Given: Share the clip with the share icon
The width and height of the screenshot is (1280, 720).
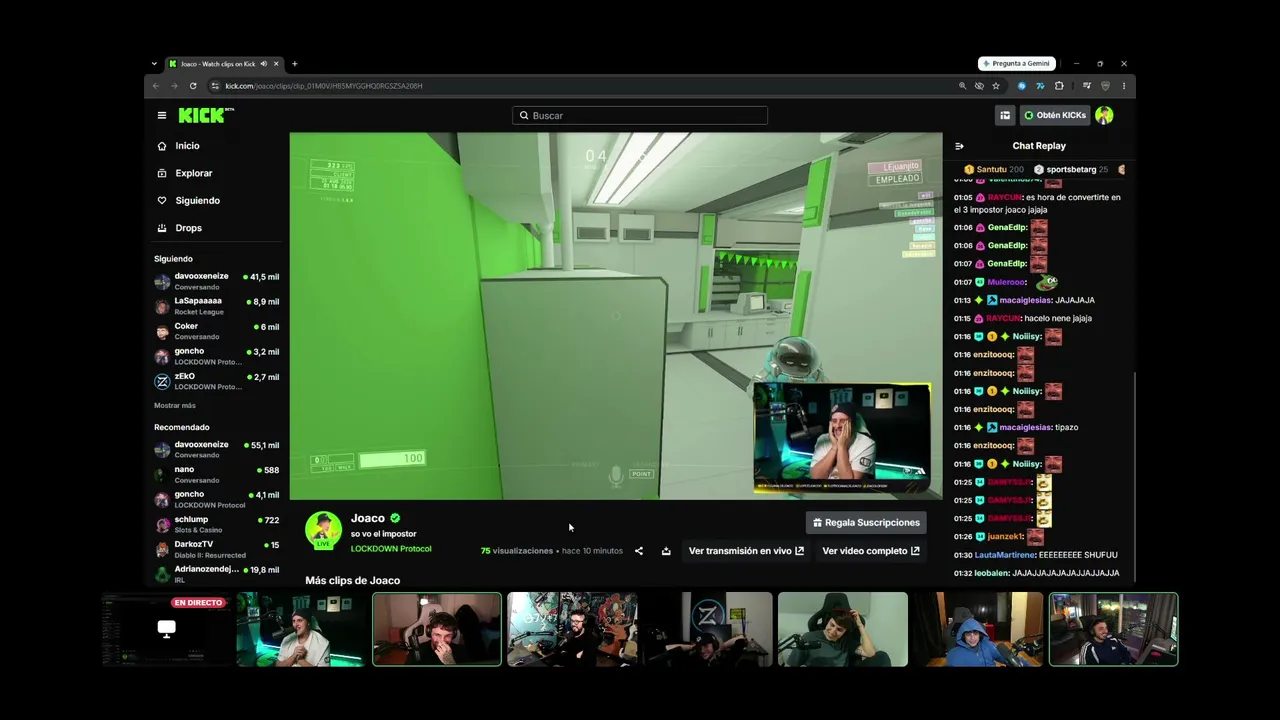Looking at the screenshot, I should pyautogui.click(x=639, y=551).
